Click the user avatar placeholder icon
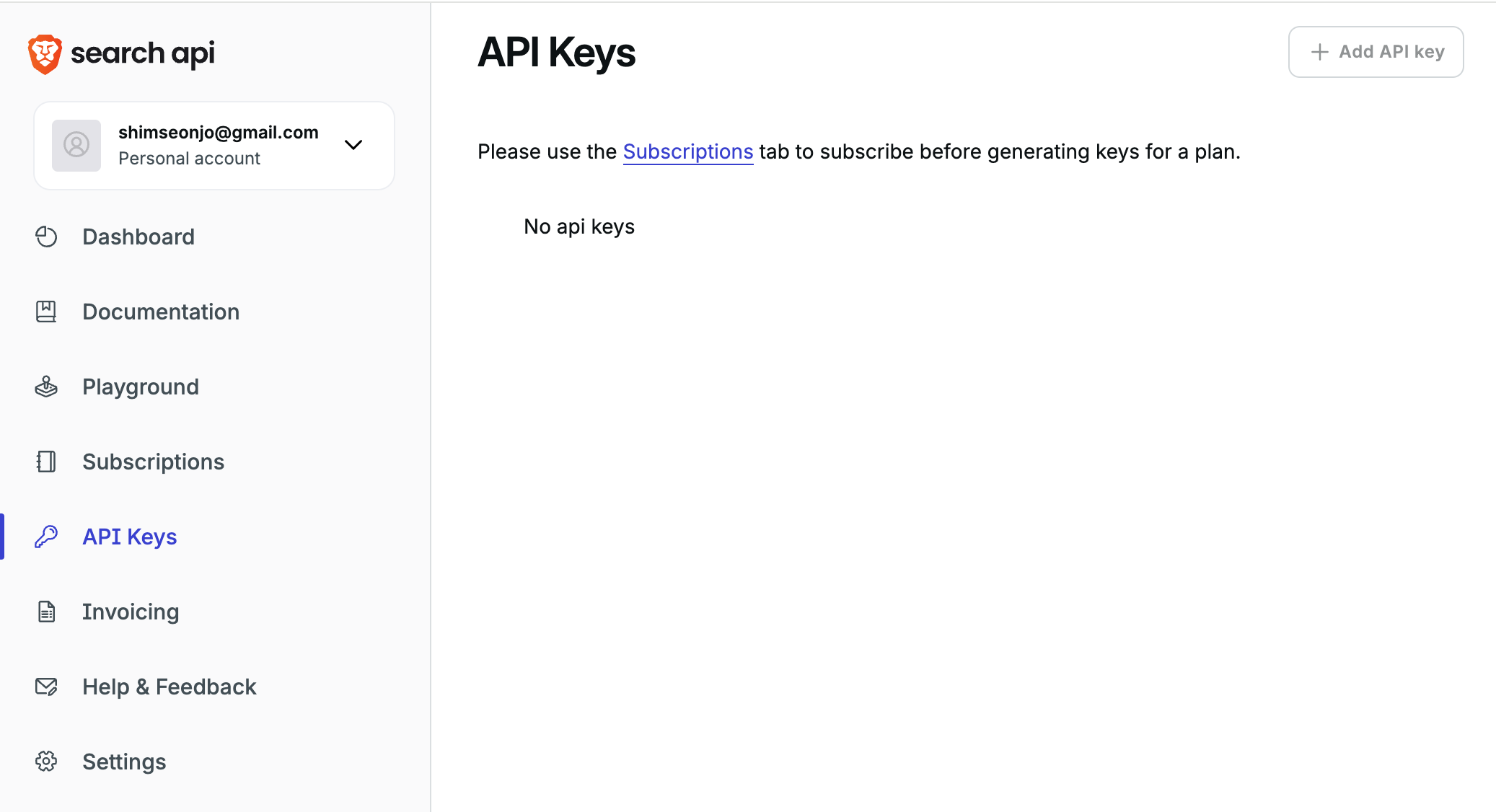The image size is (1496, 812). click(x=76, y=145)
